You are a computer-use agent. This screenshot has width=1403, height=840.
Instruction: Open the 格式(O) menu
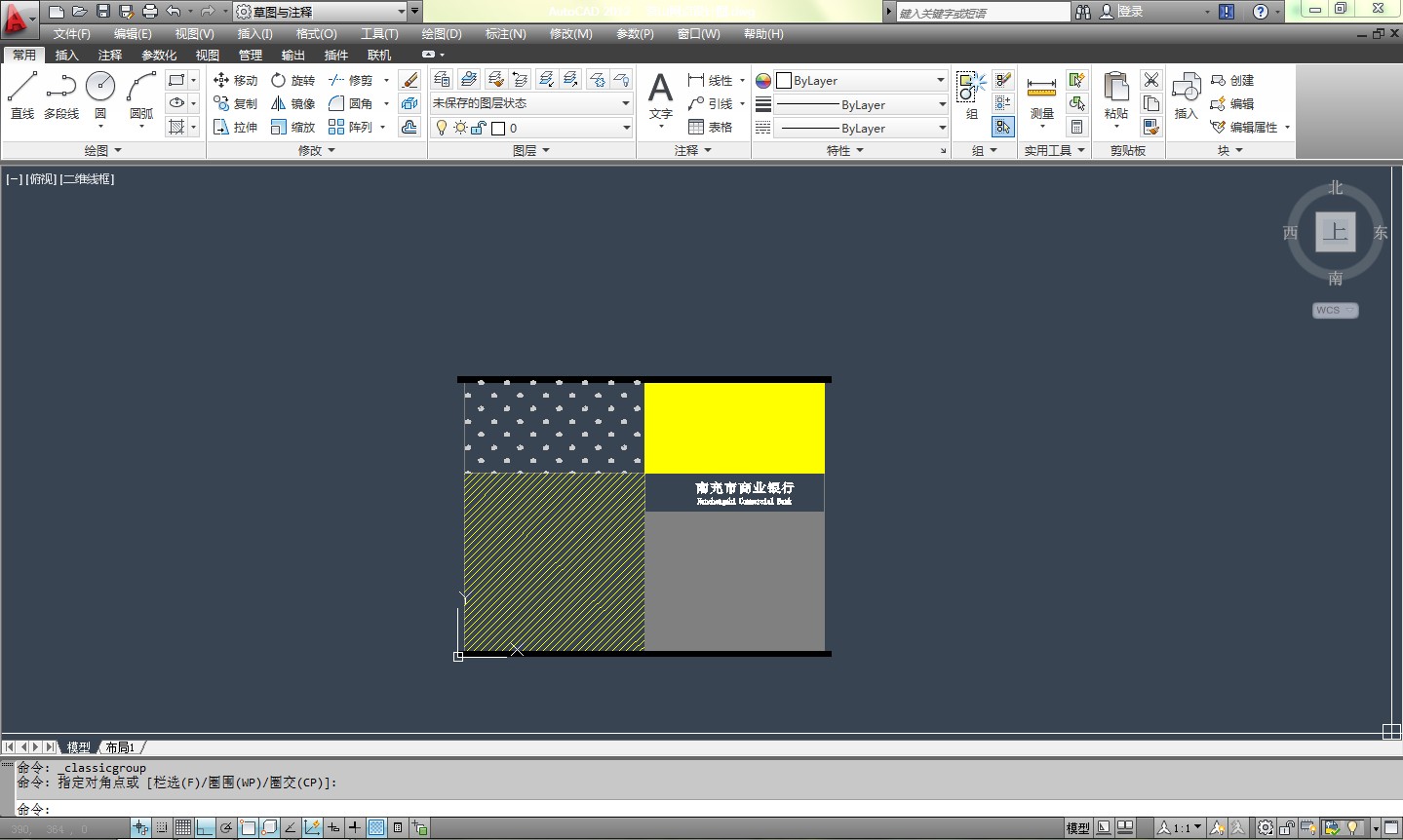tap(317, 34)
